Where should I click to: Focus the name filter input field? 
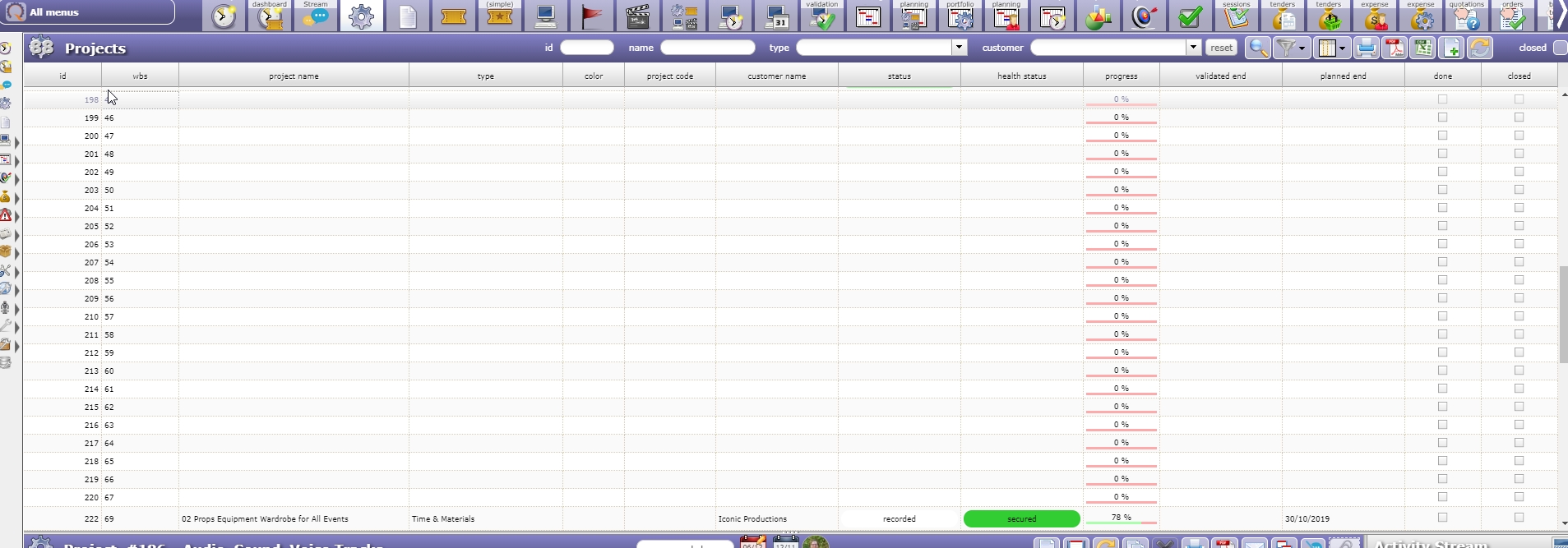coord(707,48)
